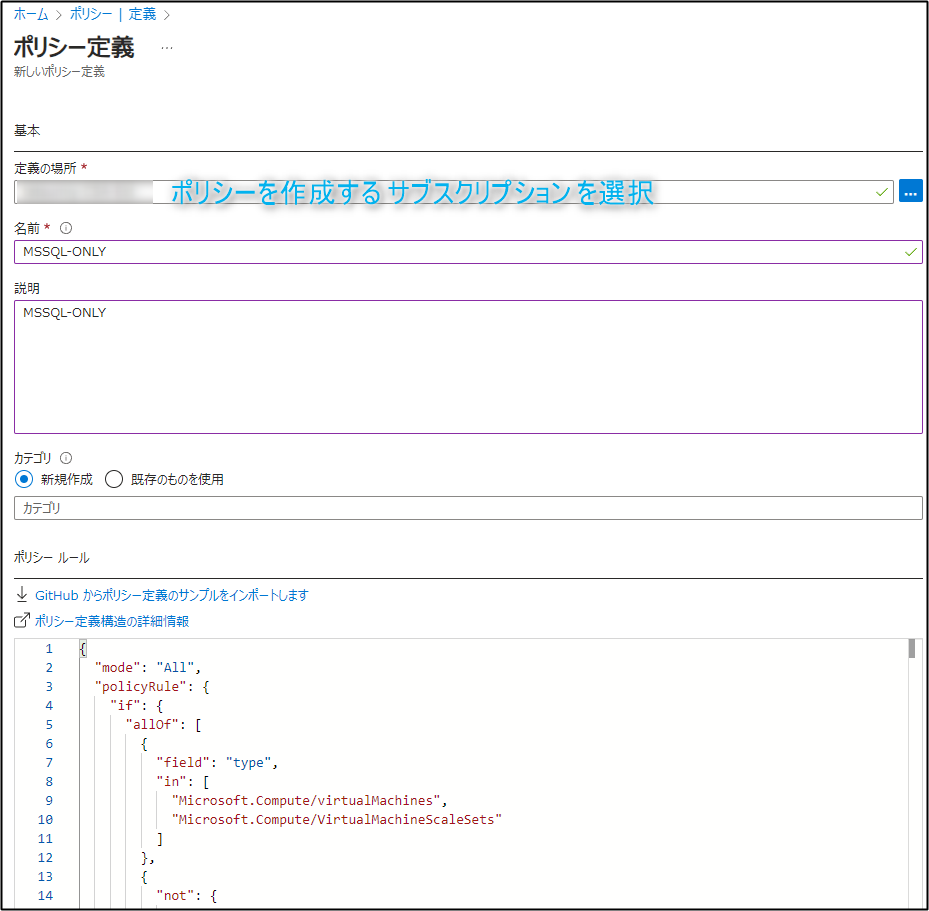Go to the ホーム breadcrumb link
Screen dimensions: 929x911
(31, 14)
